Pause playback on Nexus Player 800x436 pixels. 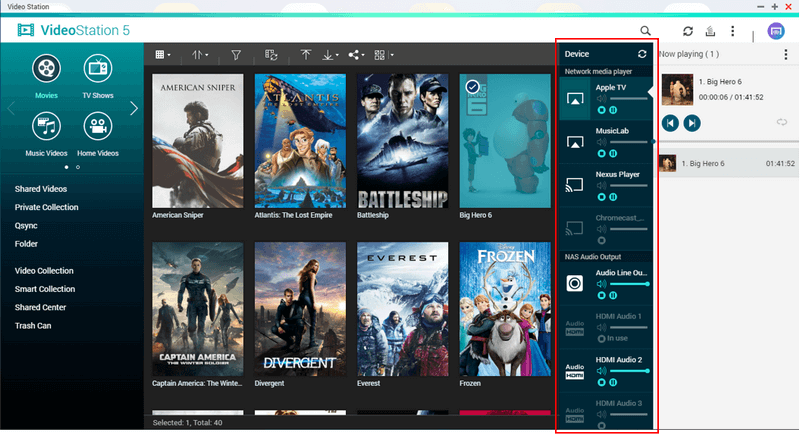pyautogui.click(x=613, y=197)
